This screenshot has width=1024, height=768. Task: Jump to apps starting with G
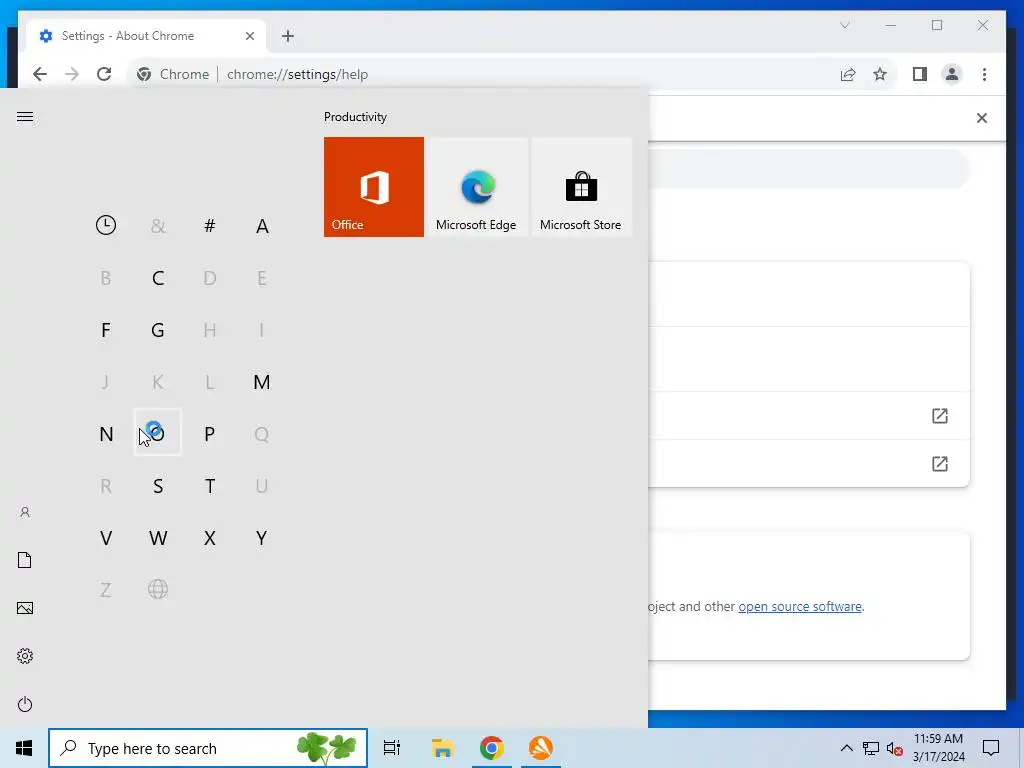[158, 330]
